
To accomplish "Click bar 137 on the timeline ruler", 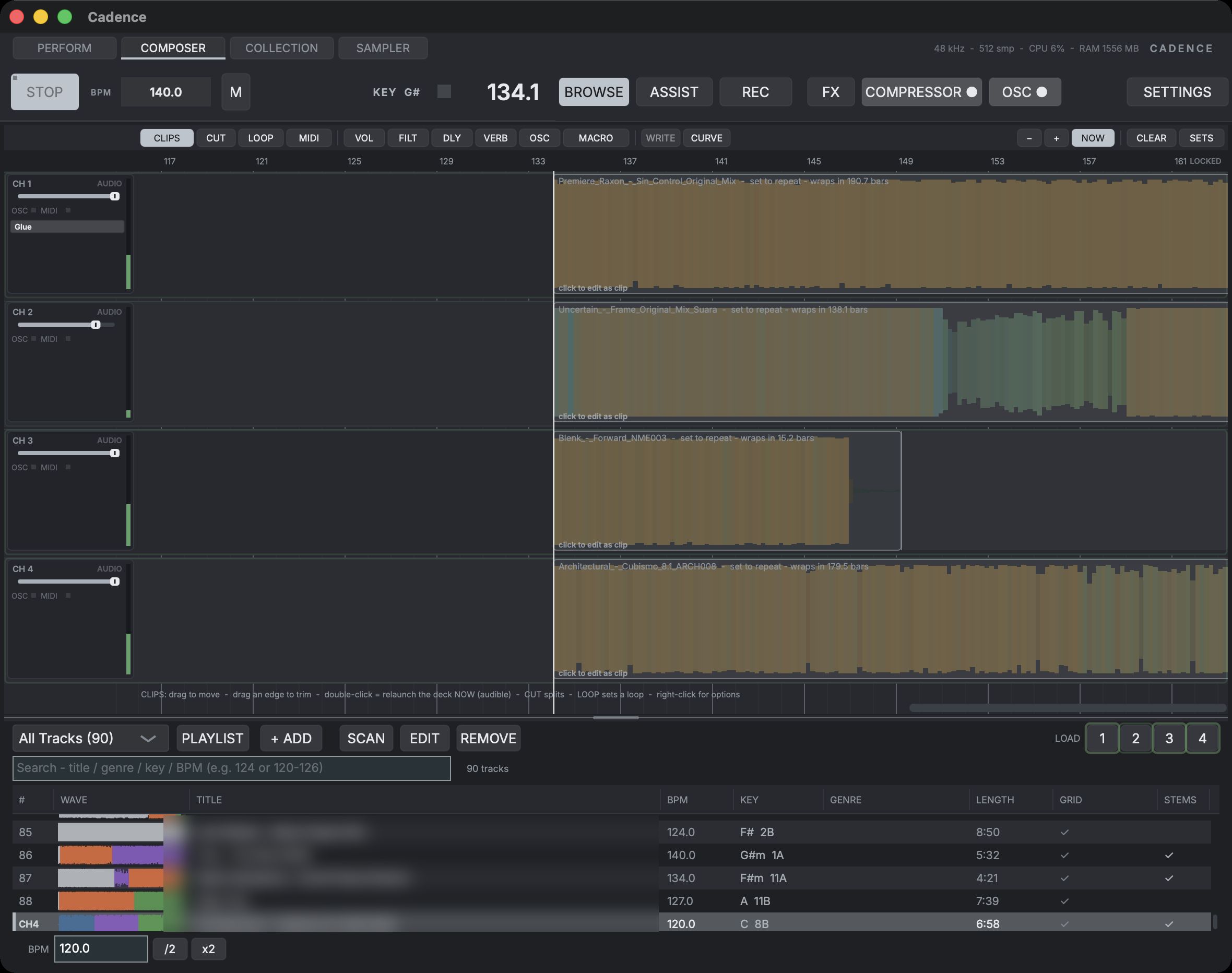I will tap(630, 161).
